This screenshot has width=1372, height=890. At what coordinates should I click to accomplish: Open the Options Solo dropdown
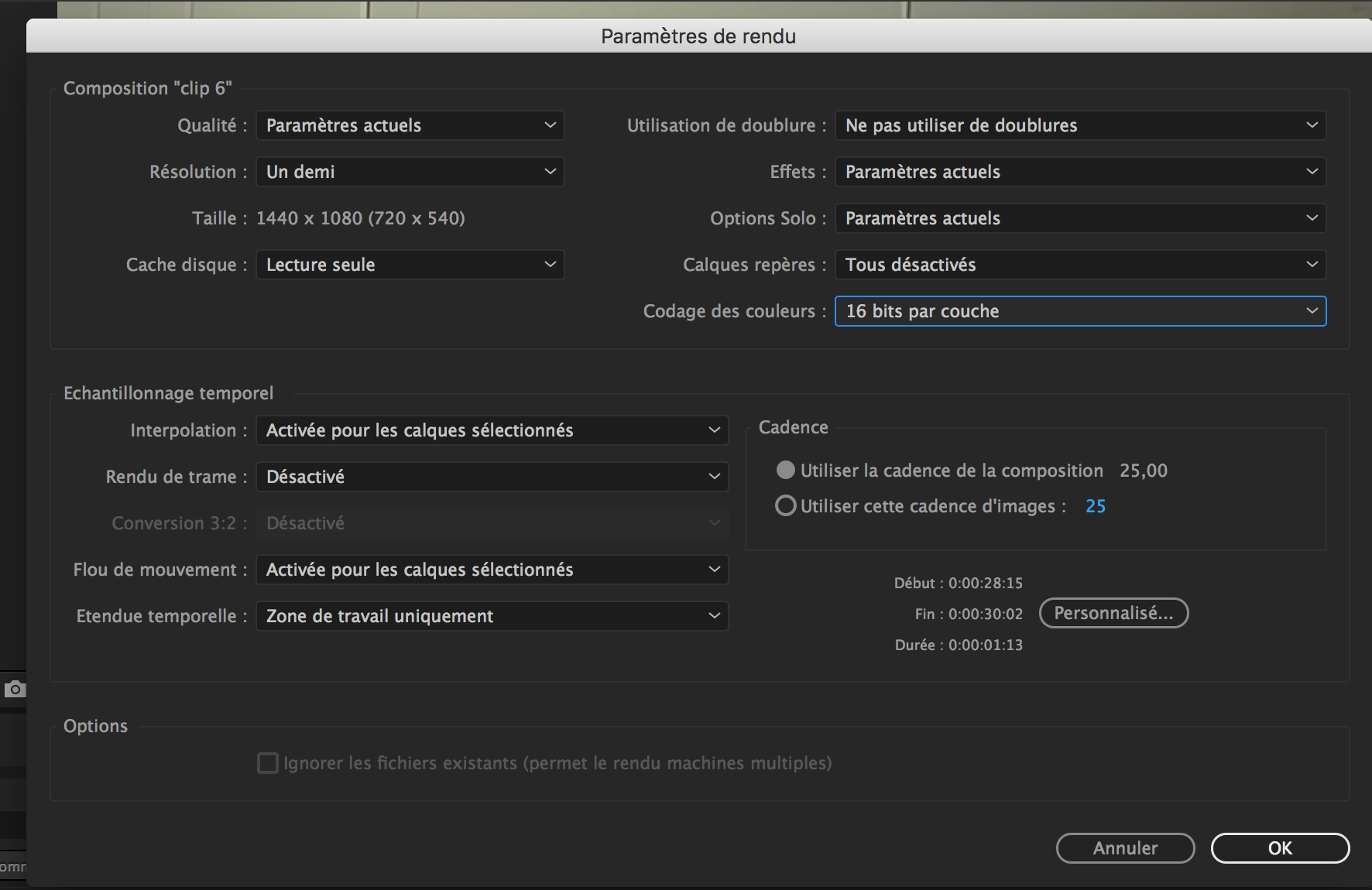(1080, 218)
